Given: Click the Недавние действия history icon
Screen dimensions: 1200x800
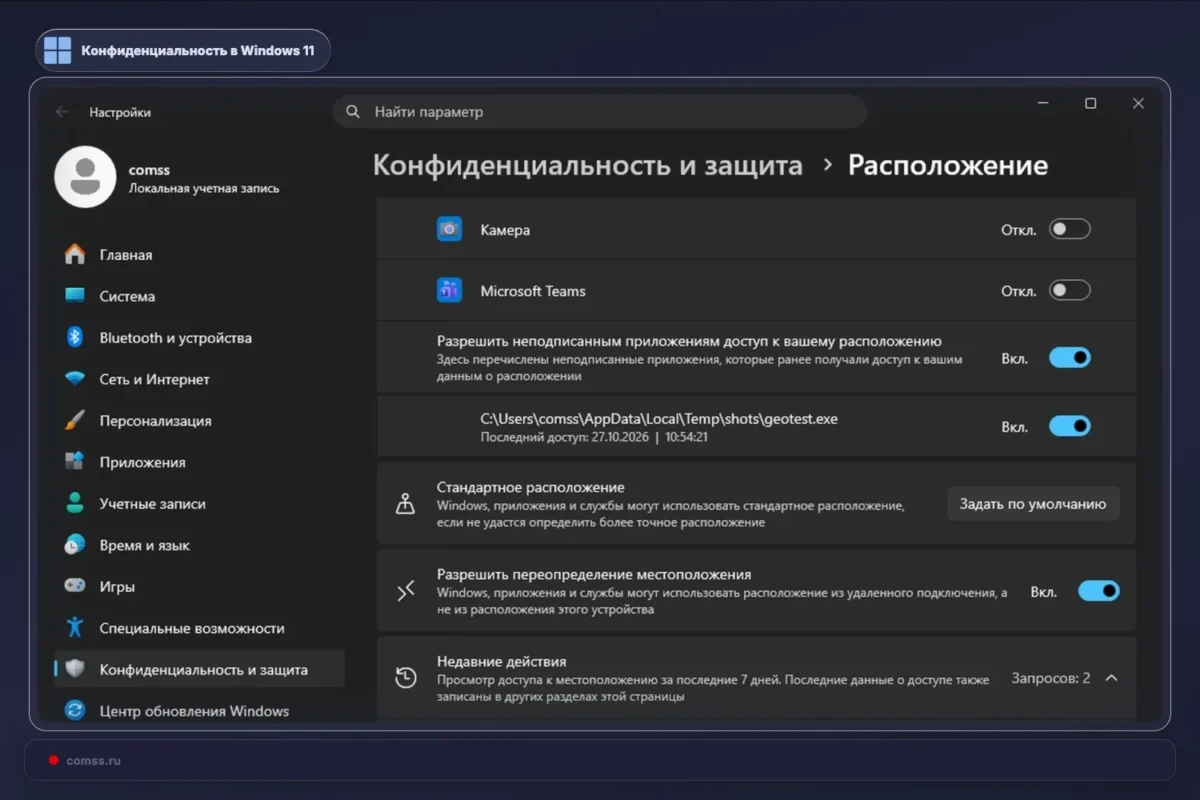Looking at the screenshot, I should point(405,677).
